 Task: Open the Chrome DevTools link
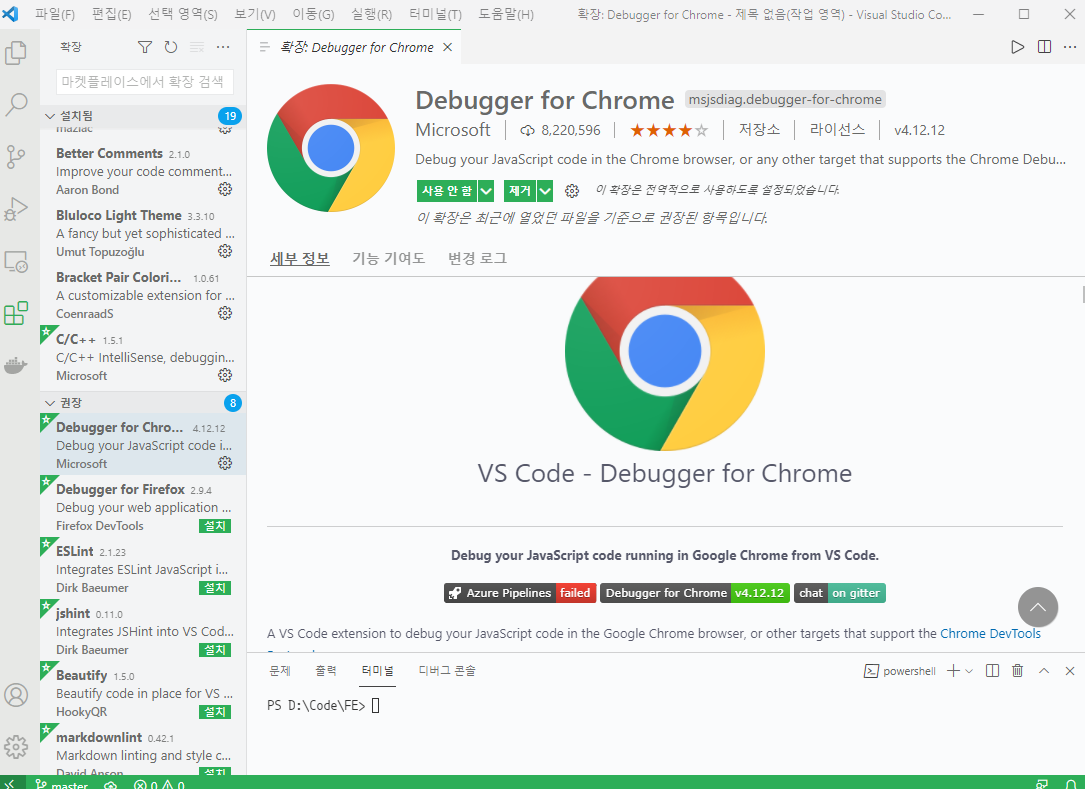tap(990, 633)
